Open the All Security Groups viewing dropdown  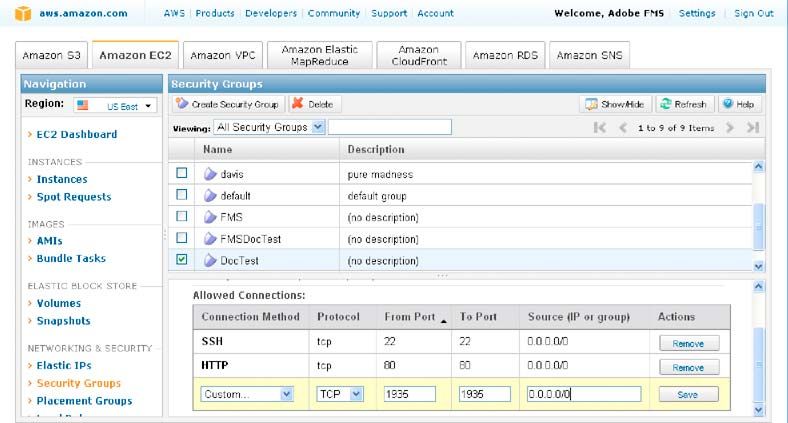pos(269,127)
